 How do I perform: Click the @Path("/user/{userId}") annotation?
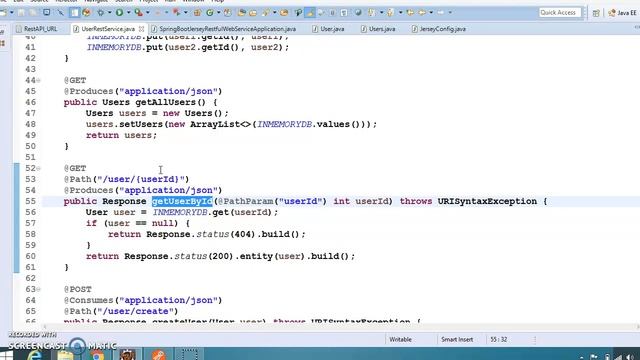(x=127, y=179)
